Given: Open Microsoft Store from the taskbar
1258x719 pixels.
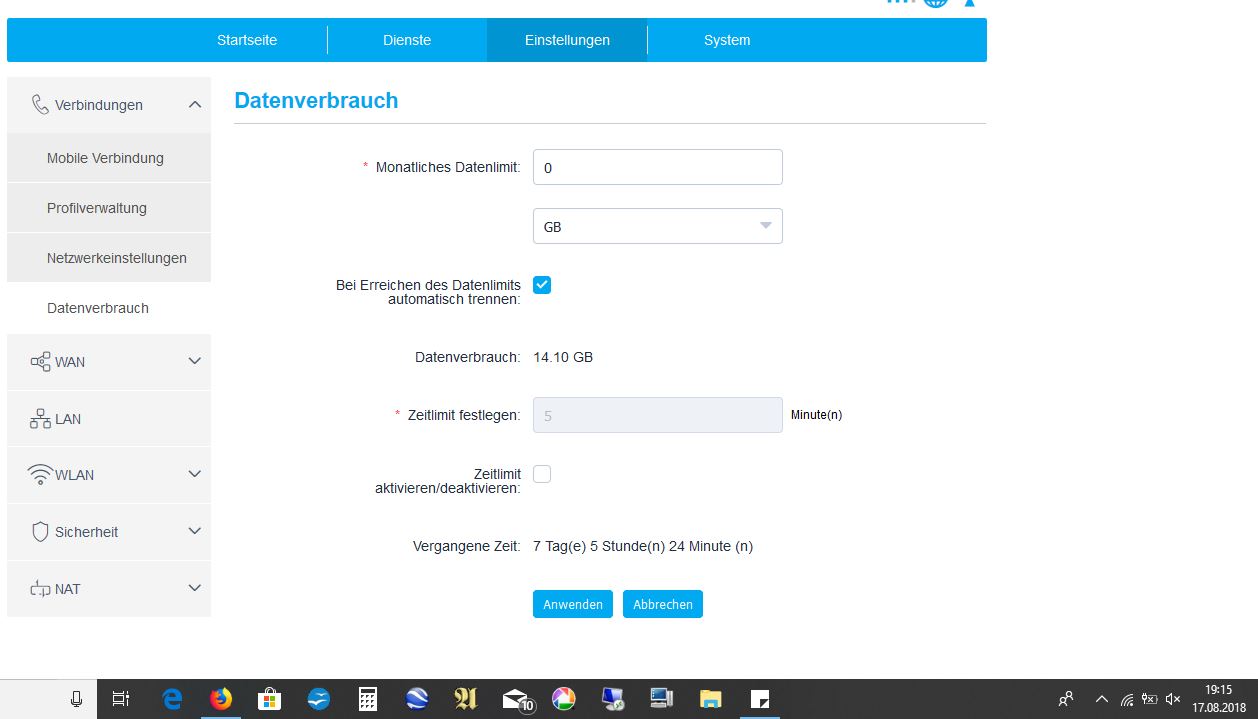Looking at the screenshot, I should pyautogui.click(x=269, y=699).
